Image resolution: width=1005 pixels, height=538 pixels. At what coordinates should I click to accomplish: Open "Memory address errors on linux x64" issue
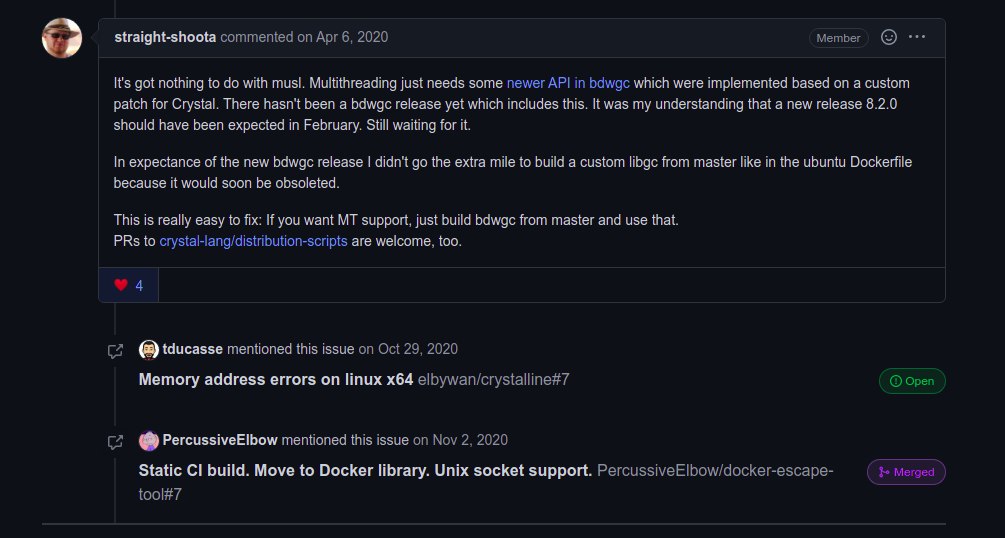click(276, 379)
